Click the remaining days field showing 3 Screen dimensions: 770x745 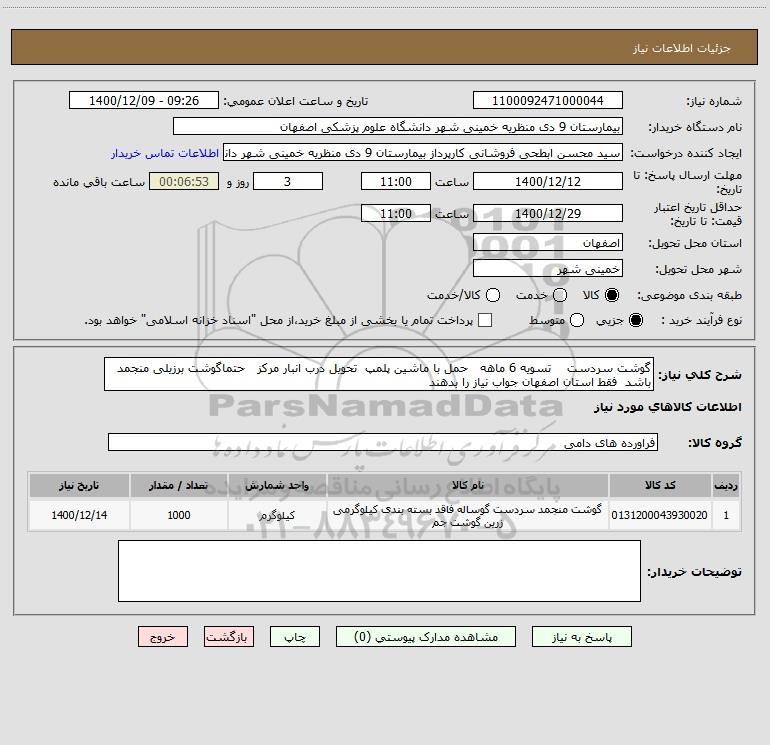[288, 181]
